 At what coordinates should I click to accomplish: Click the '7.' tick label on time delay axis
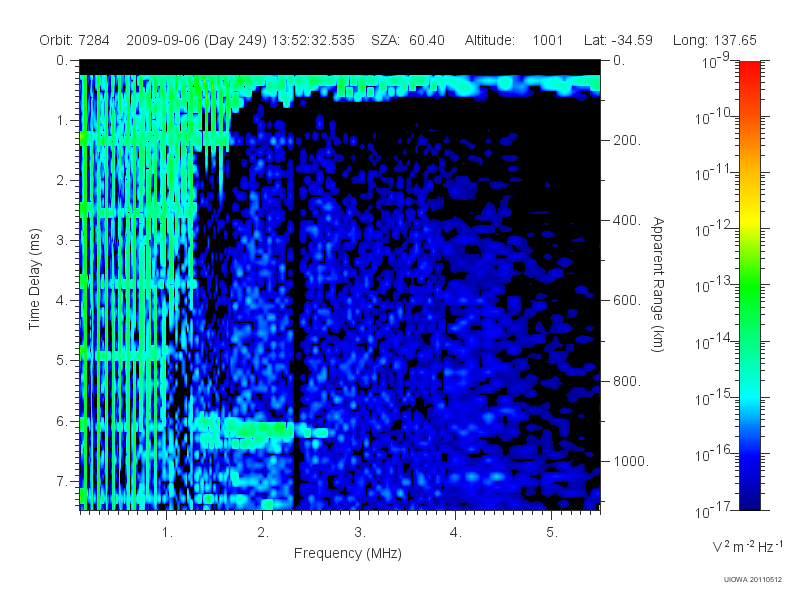pos(62,481)
